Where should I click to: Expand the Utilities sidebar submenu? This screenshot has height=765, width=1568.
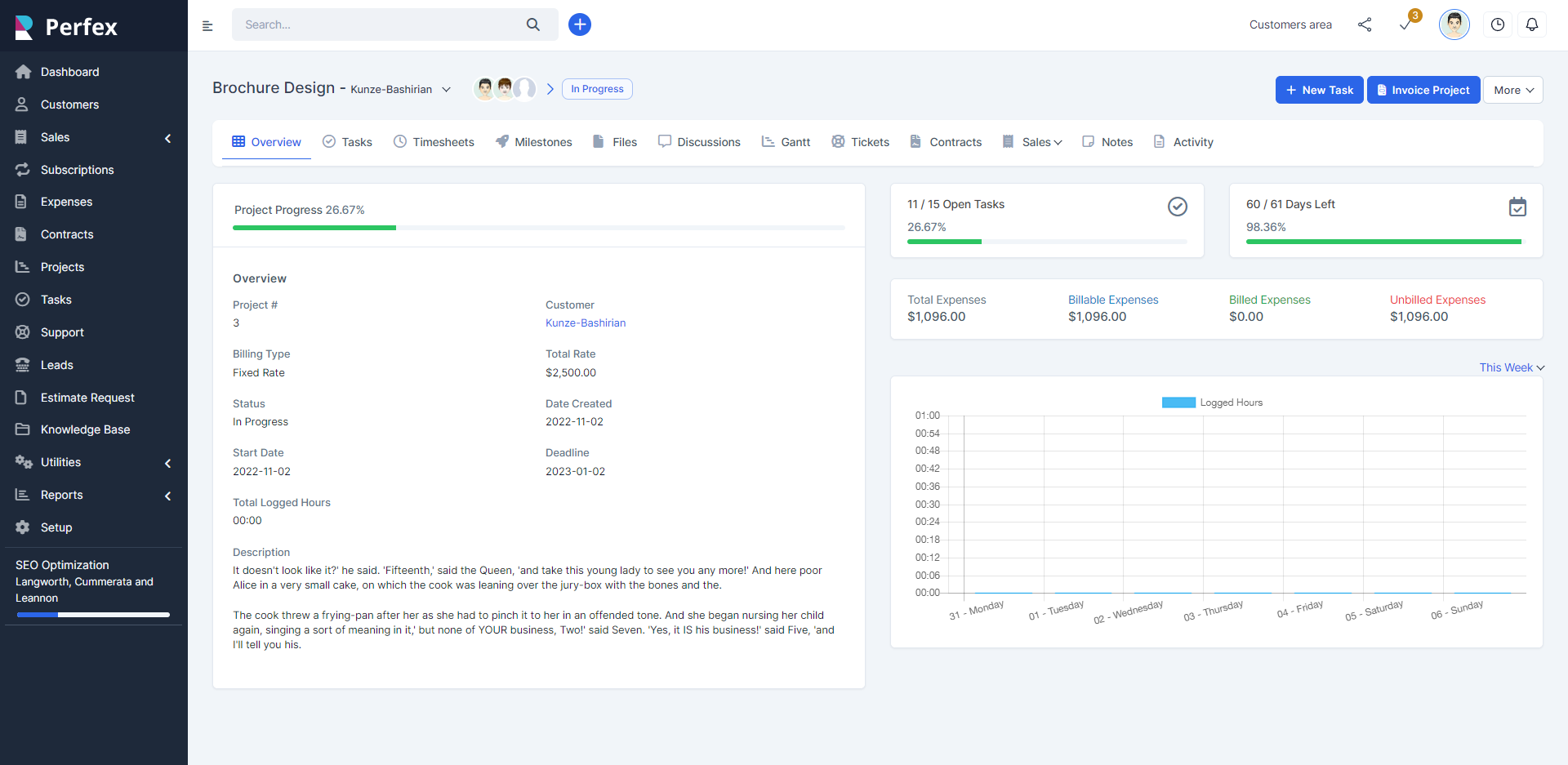pos(168,463)
